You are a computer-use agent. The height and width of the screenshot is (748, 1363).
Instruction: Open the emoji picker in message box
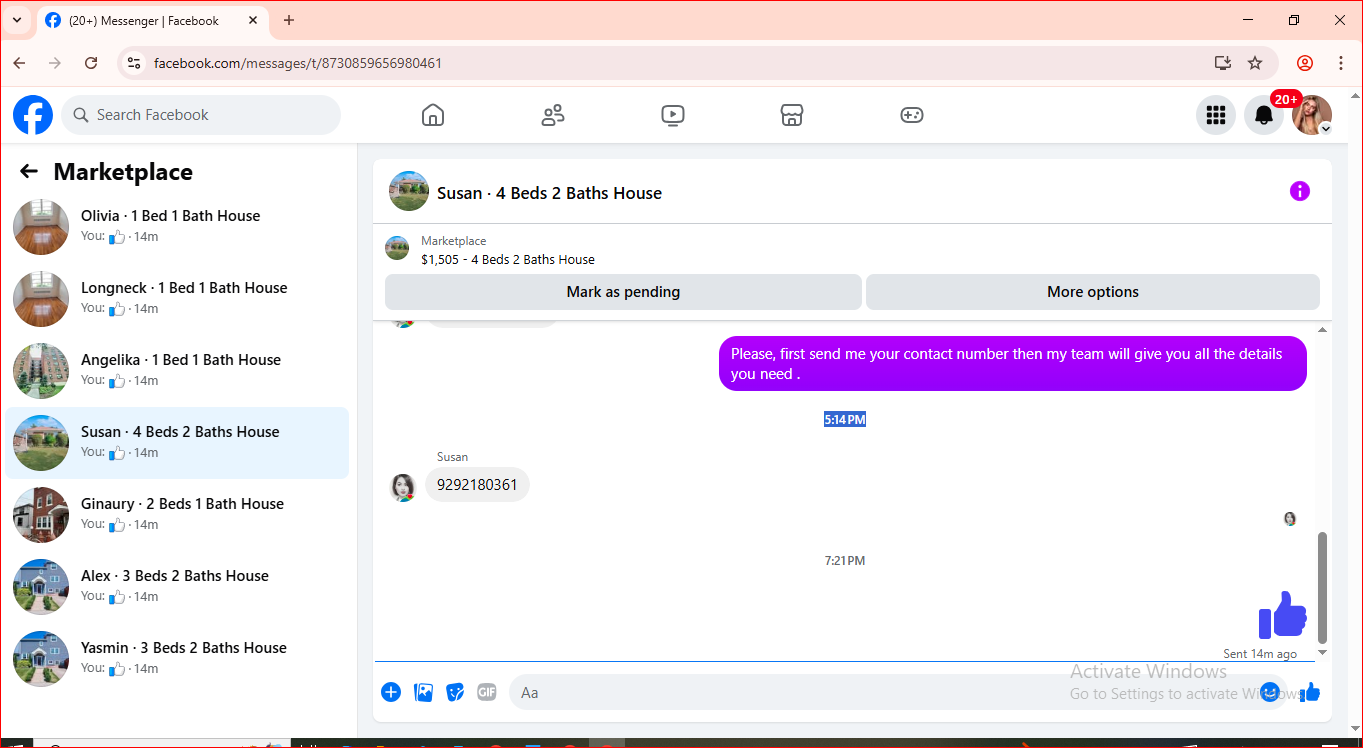point(1270,692)
